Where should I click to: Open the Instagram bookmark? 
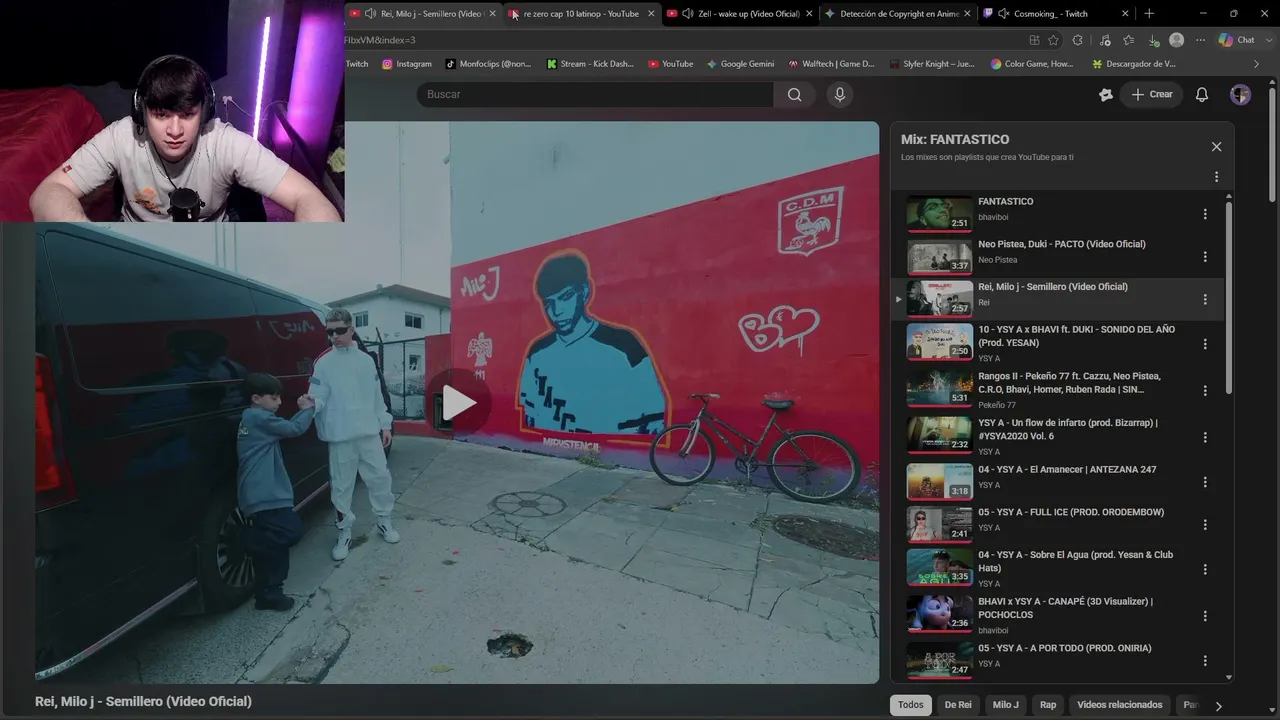pyautogui.click(x=407, y=64)
